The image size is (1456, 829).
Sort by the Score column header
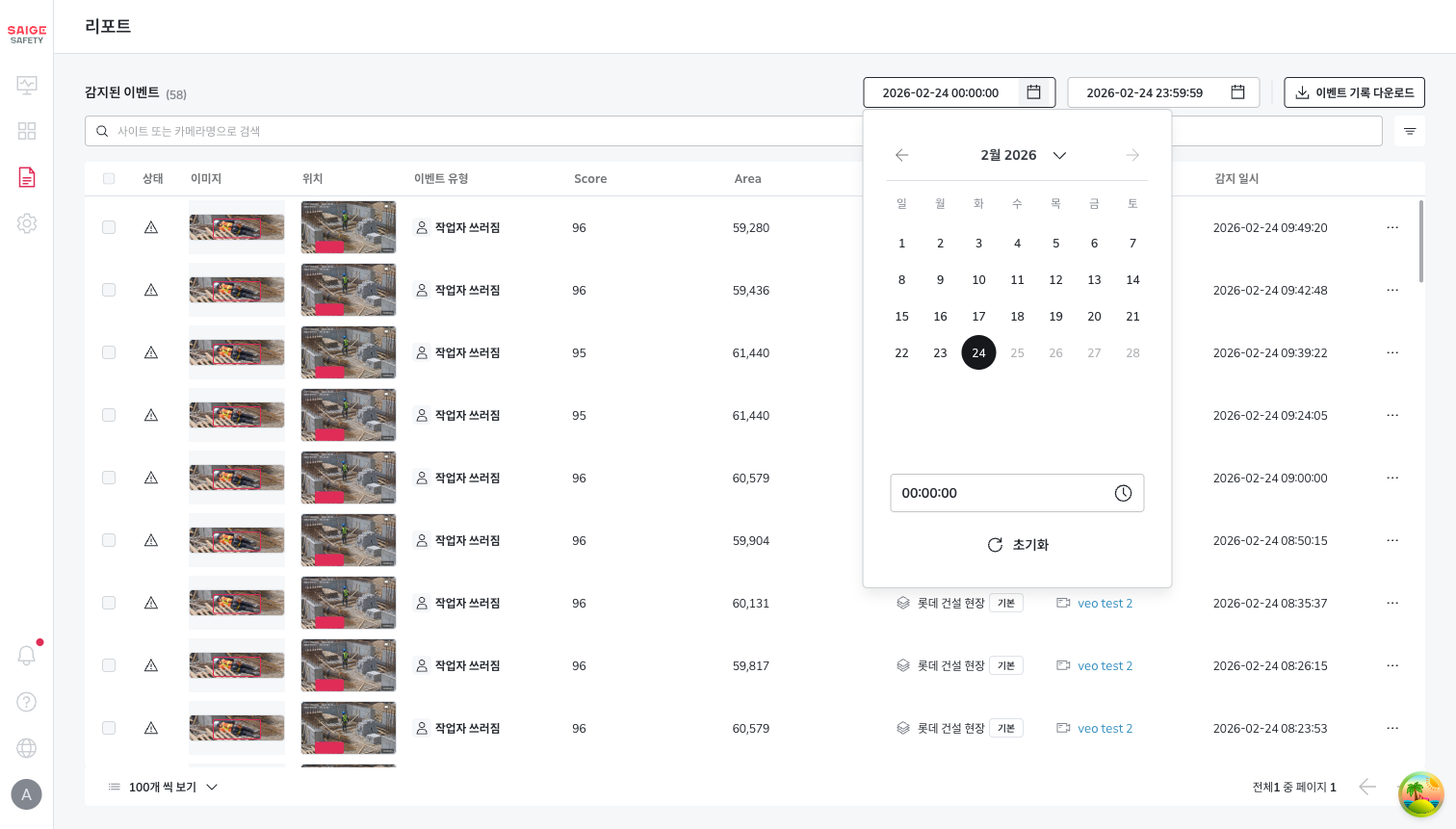590,178
